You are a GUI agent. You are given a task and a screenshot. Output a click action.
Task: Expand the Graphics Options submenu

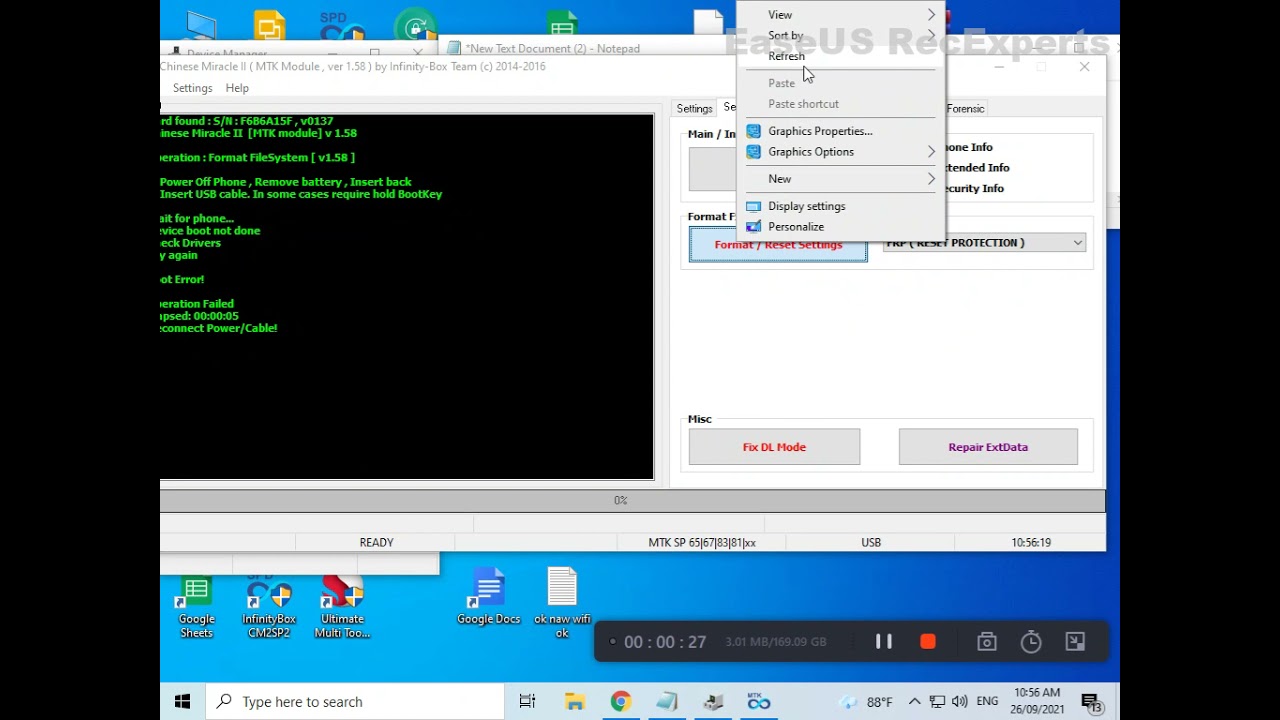click(x=841, y=152)
